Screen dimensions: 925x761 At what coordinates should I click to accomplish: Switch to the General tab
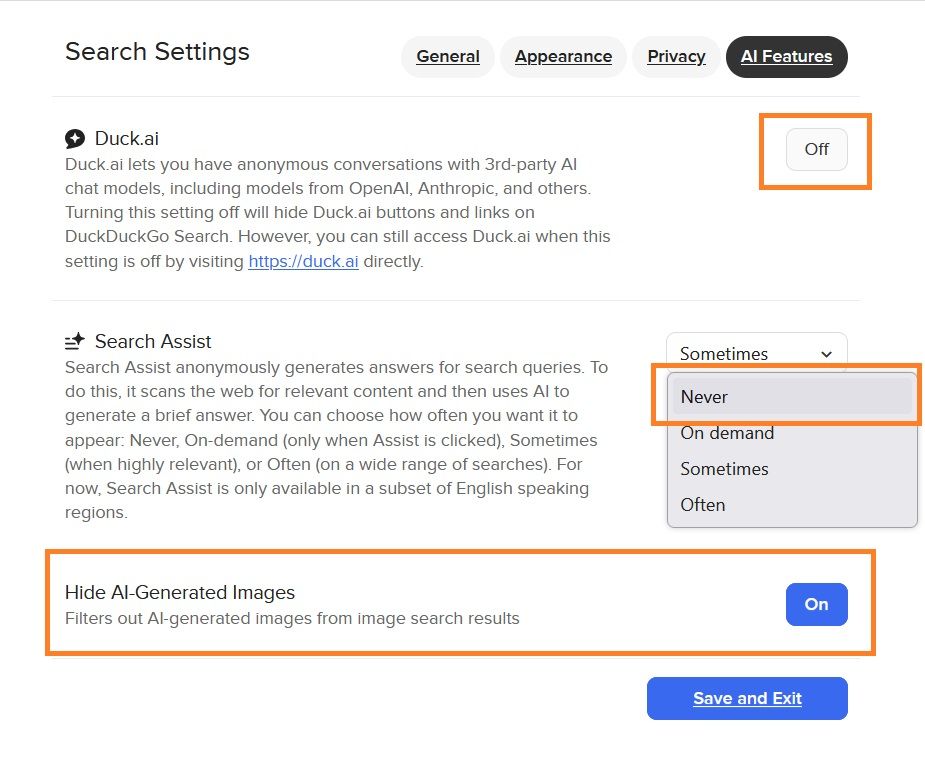point(448,57)
